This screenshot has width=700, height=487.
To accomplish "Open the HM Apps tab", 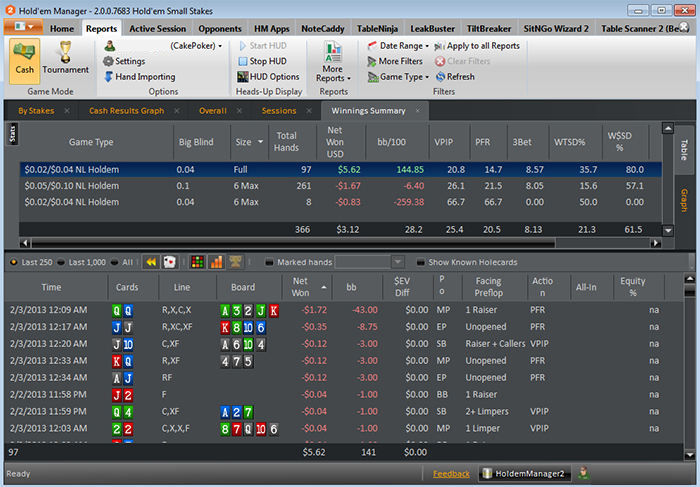I will 271,29.
